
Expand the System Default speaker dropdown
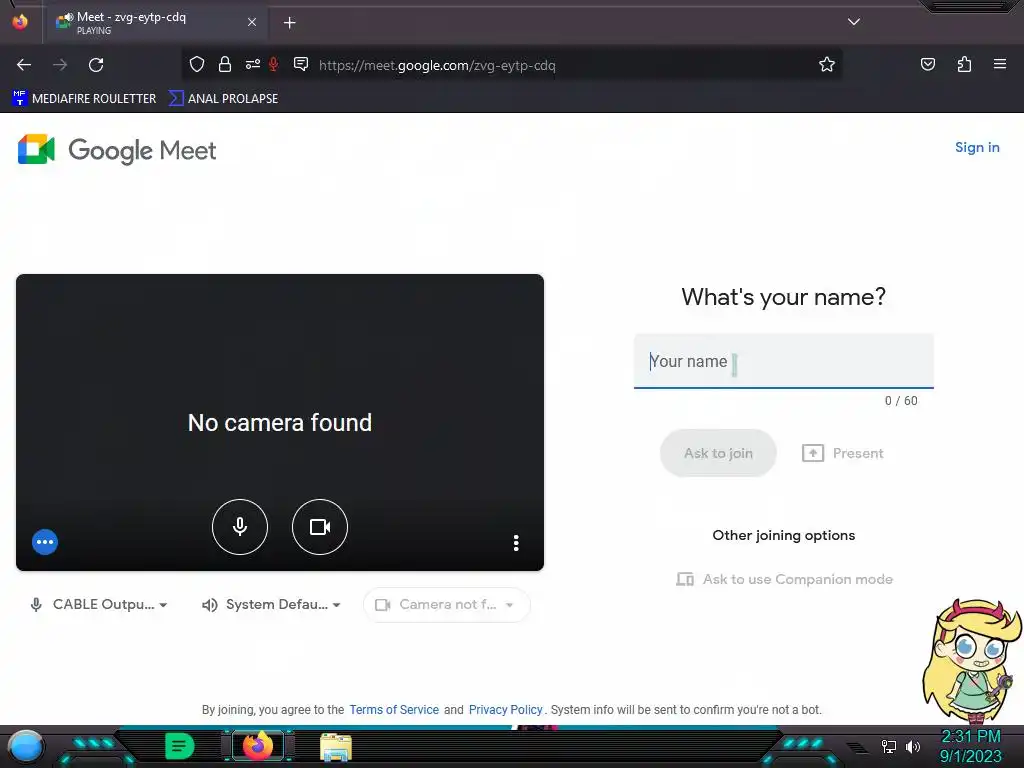(271, 605)
